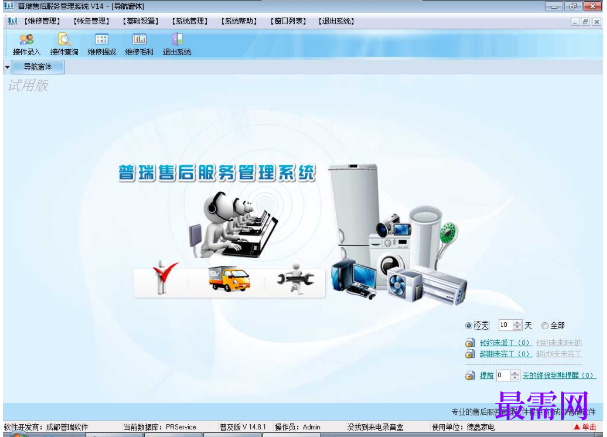Click the 当前数据库: PRService status text
Viewport: 607px width, 437px height.
click(159, 427)
